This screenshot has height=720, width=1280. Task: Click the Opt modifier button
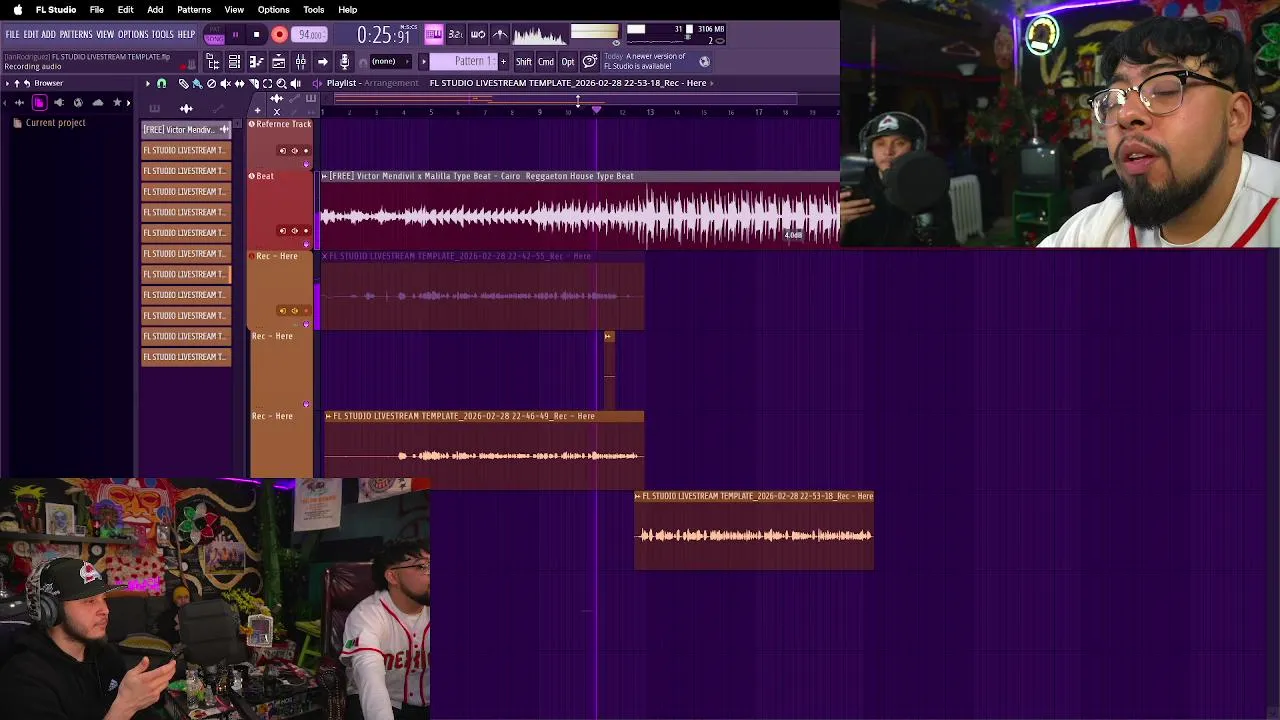(568, 62)
